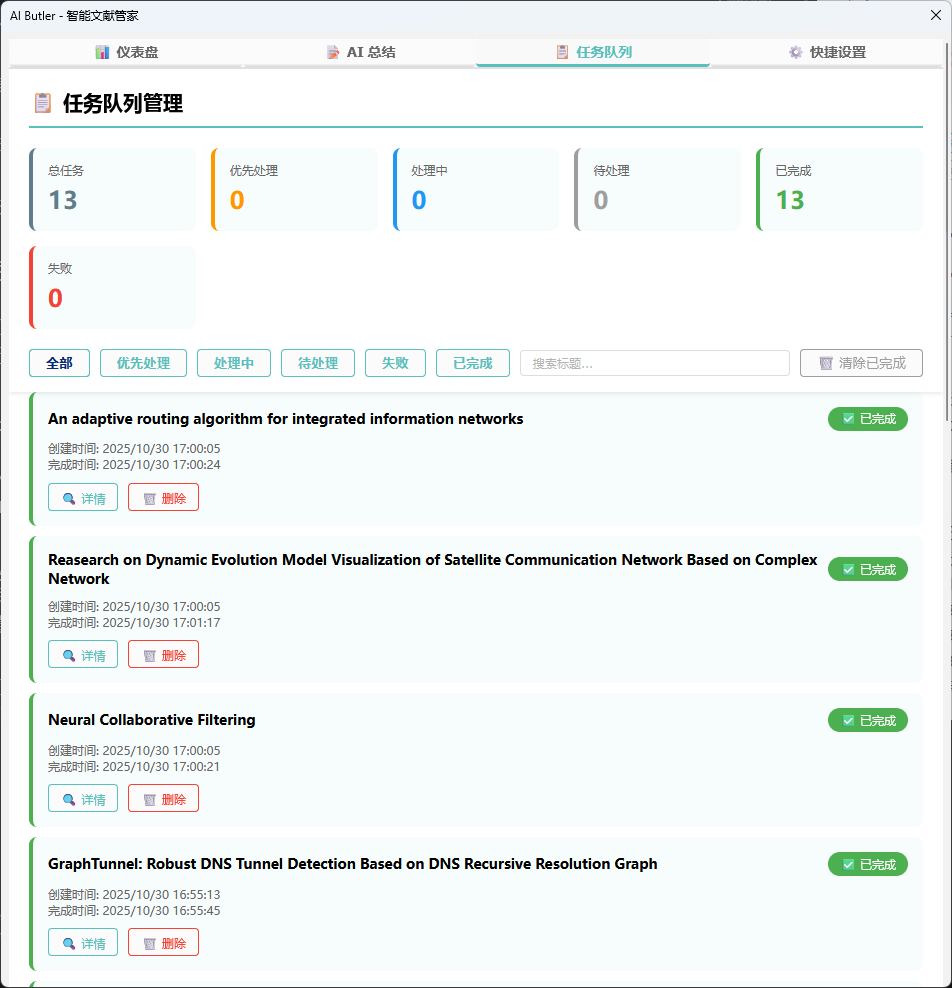This screenshot has width=952, height=988.
Task: Filter tasks by 优先处理
Action: 143,363
